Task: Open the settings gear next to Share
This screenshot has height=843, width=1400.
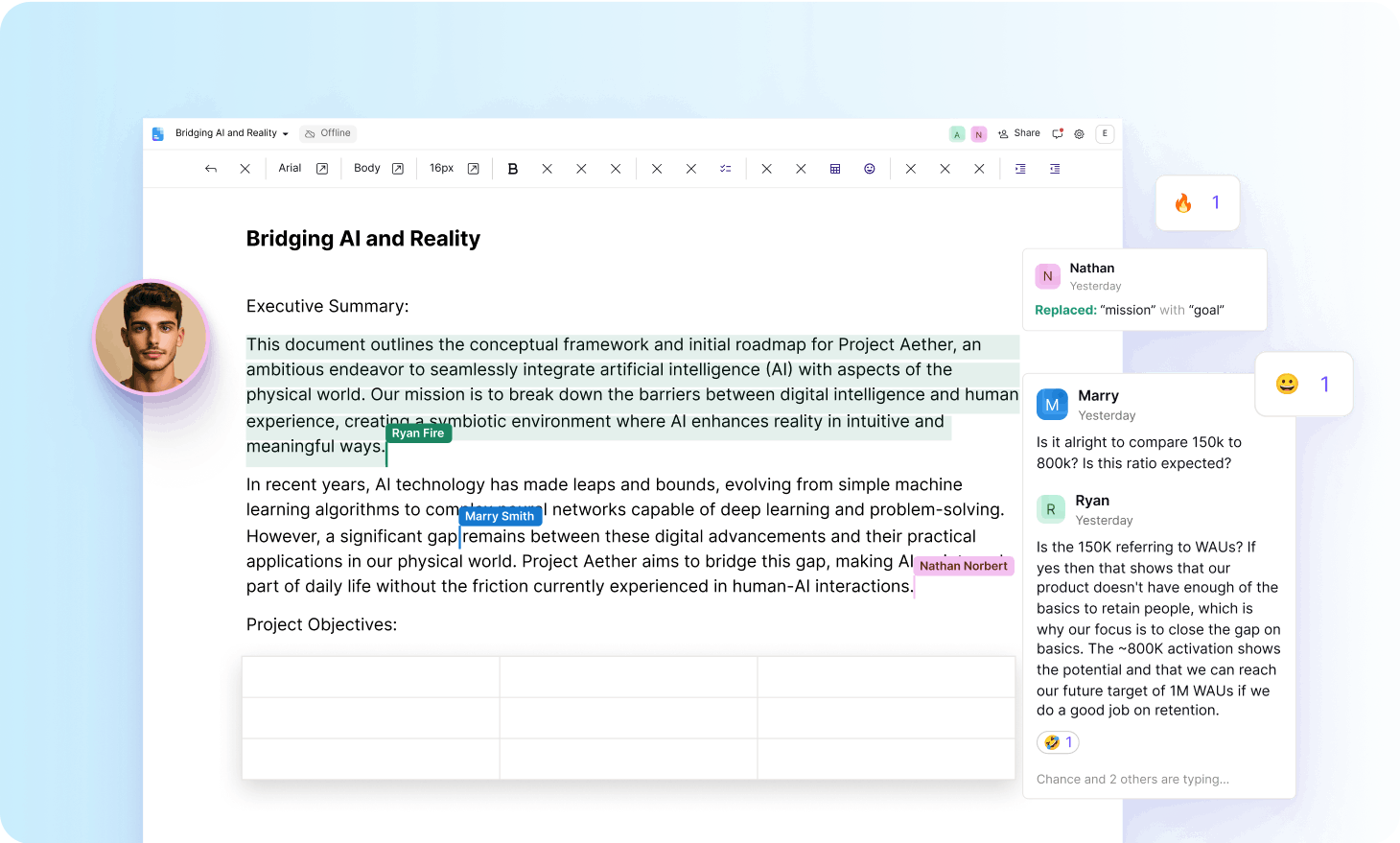Action: (1080, 134)
